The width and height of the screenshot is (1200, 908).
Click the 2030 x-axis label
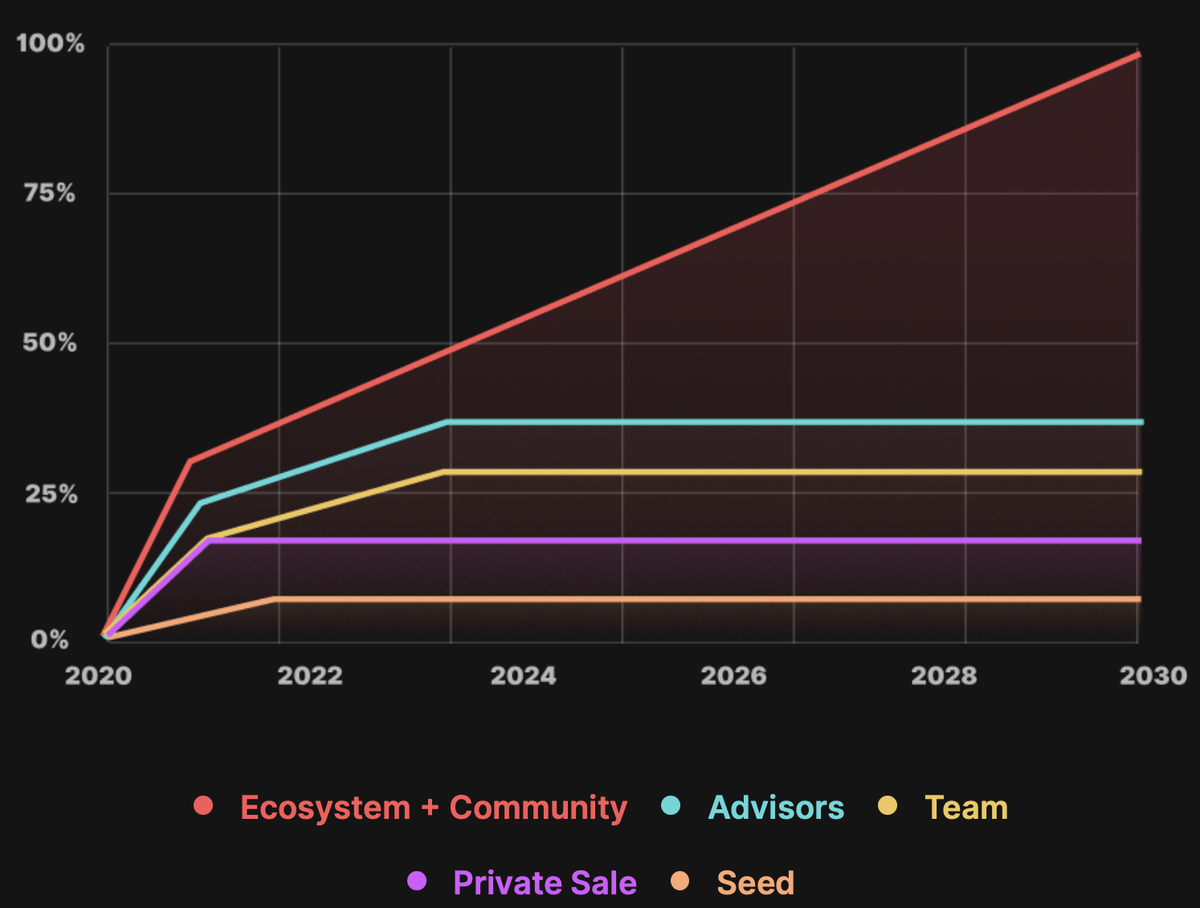1154,676
